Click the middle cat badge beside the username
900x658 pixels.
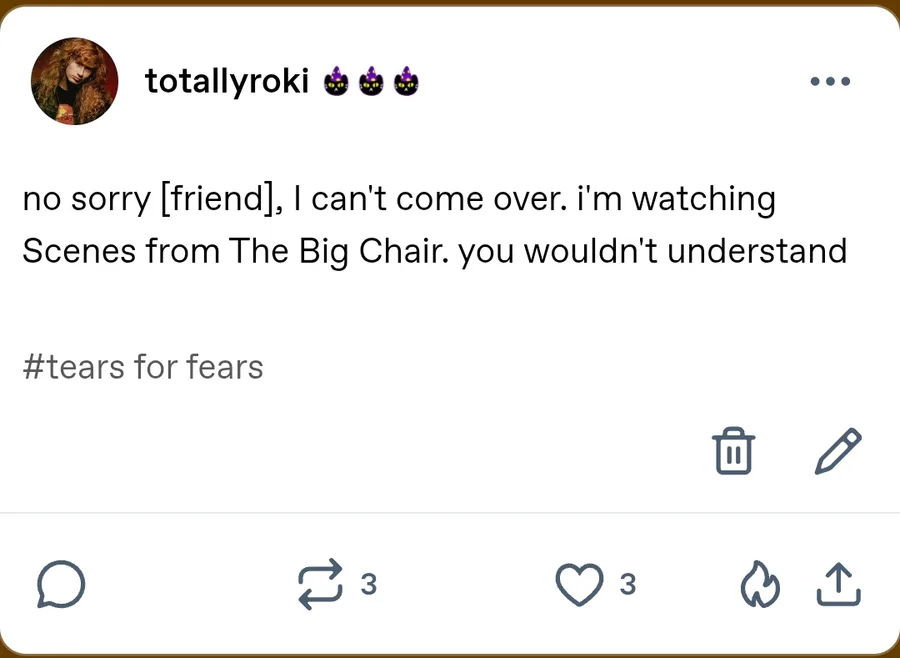pos(371,82)
